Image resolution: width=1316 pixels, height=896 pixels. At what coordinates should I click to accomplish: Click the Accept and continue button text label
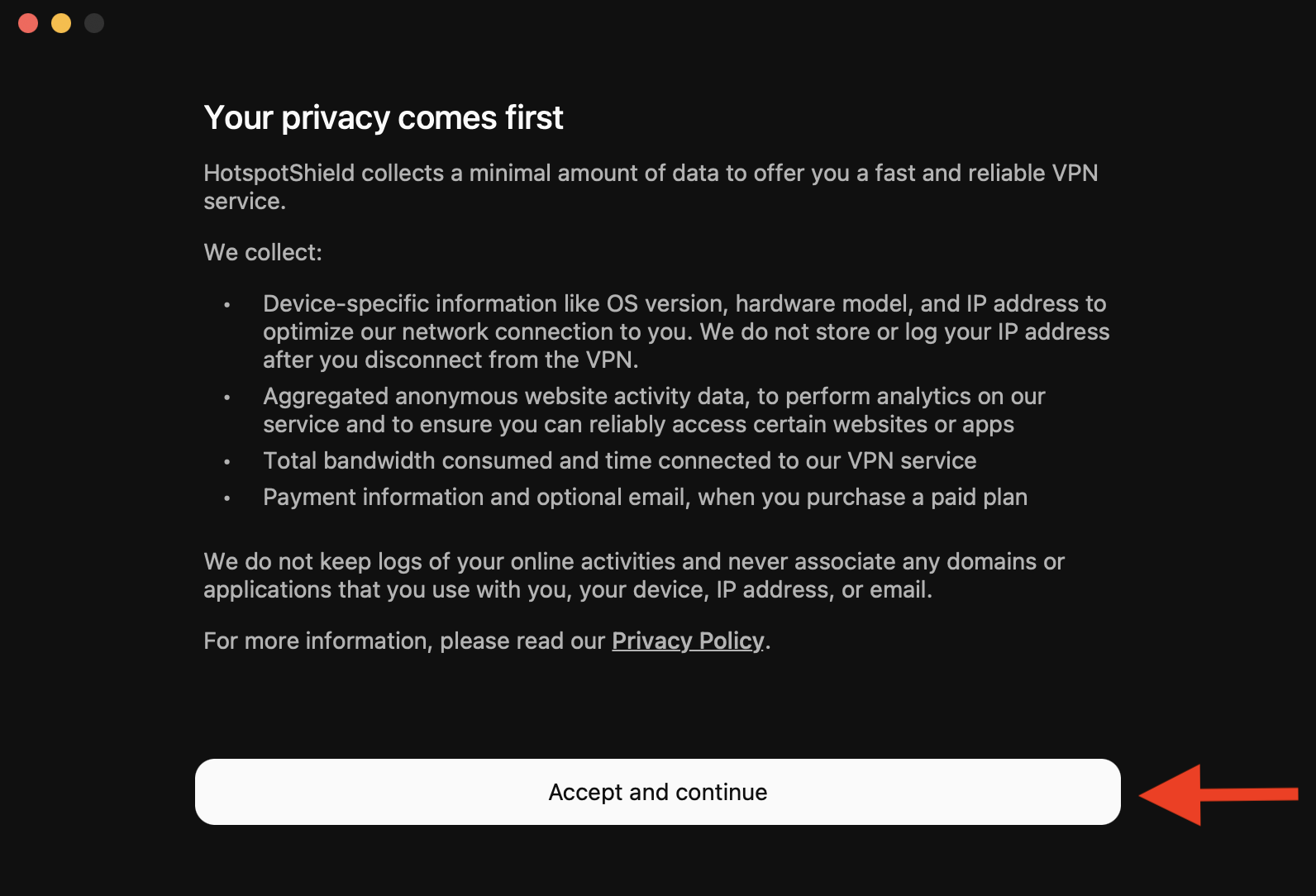click(x=657, y=791)
